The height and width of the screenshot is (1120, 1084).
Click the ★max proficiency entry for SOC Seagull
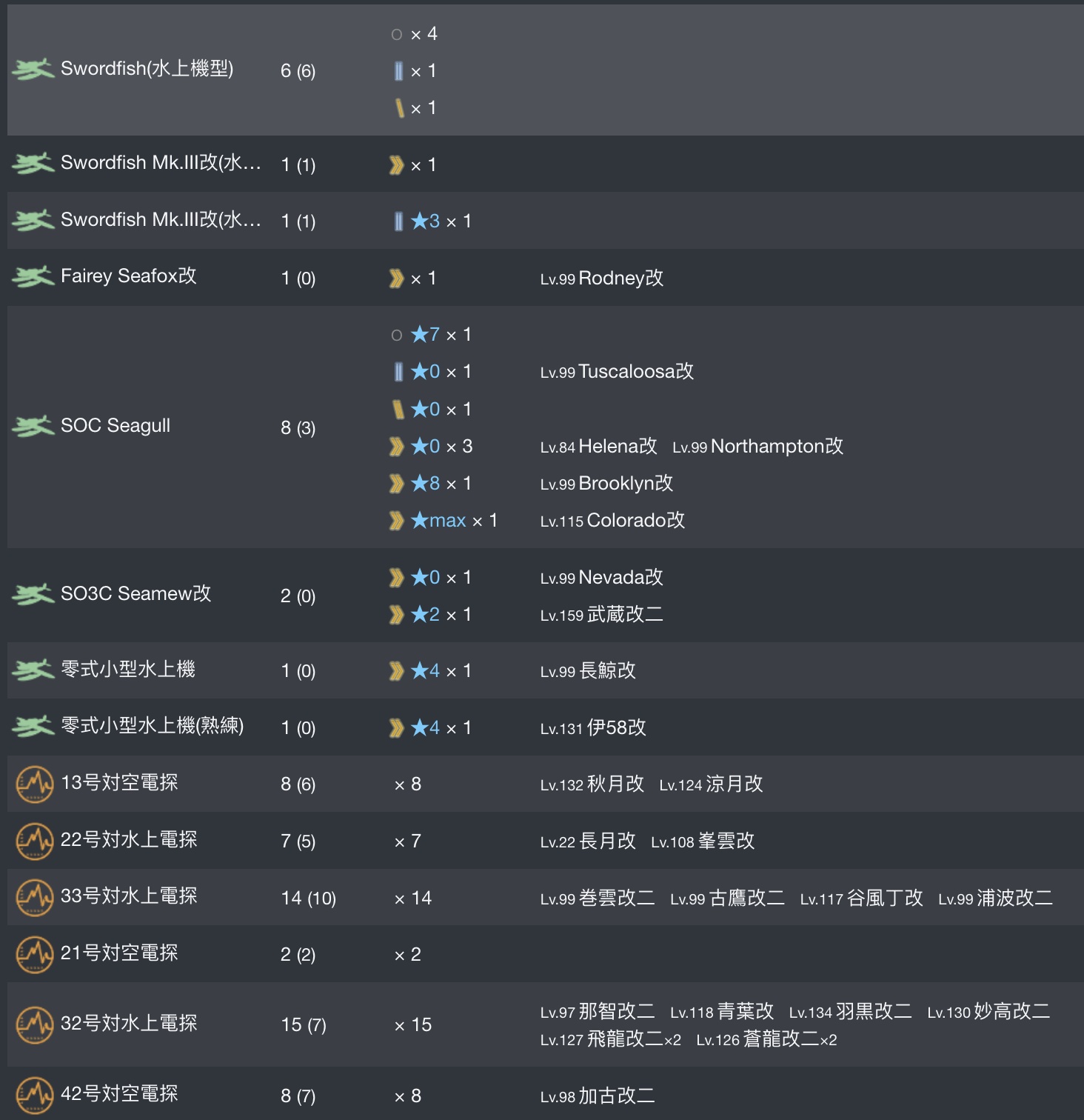click(444, 521)
